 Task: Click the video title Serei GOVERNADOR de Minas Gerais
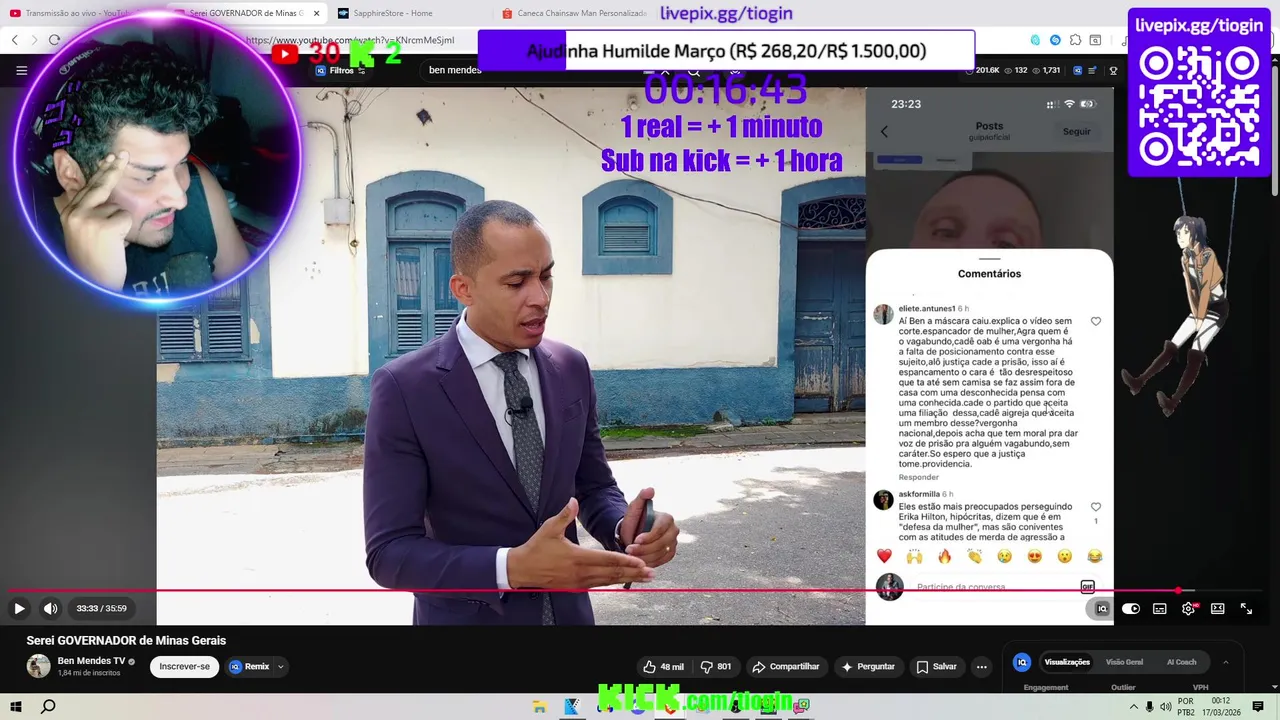(126, 640)
